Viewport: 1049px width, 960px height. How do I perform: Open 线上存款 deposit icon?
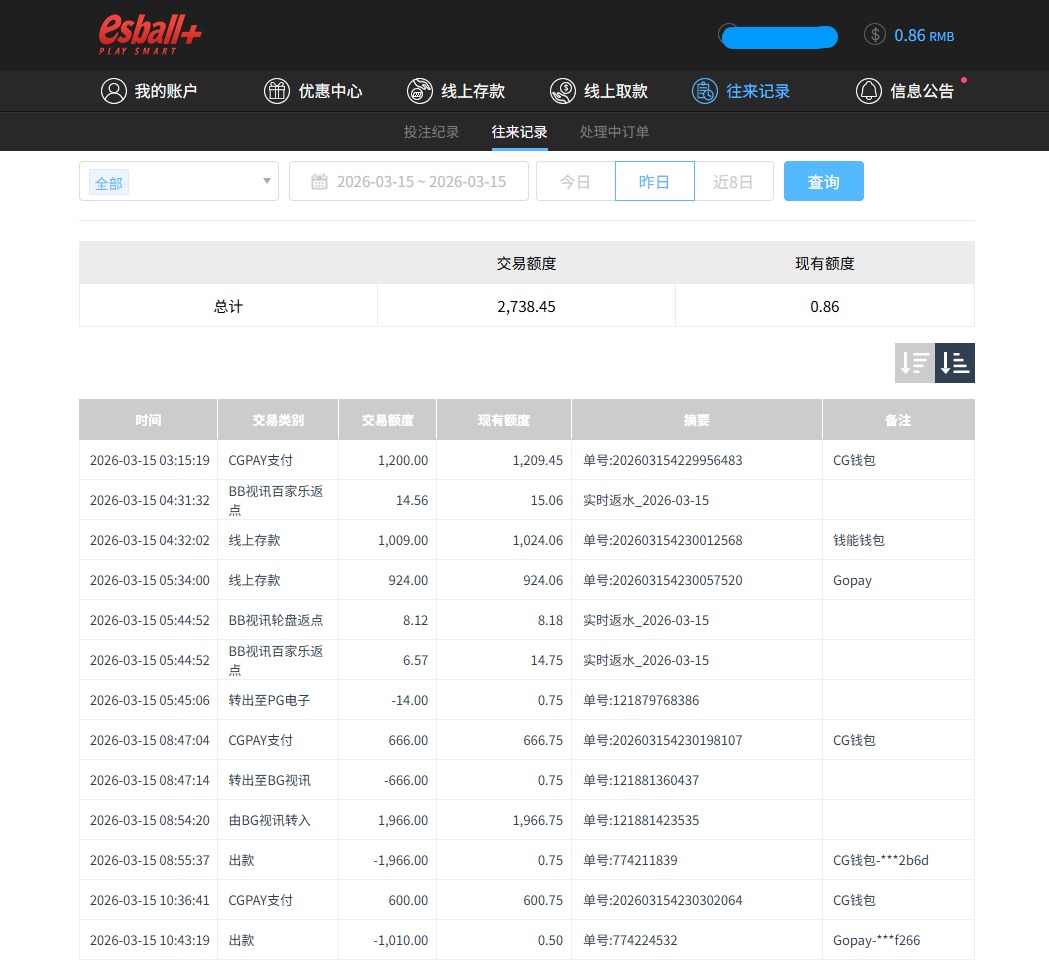419,90
